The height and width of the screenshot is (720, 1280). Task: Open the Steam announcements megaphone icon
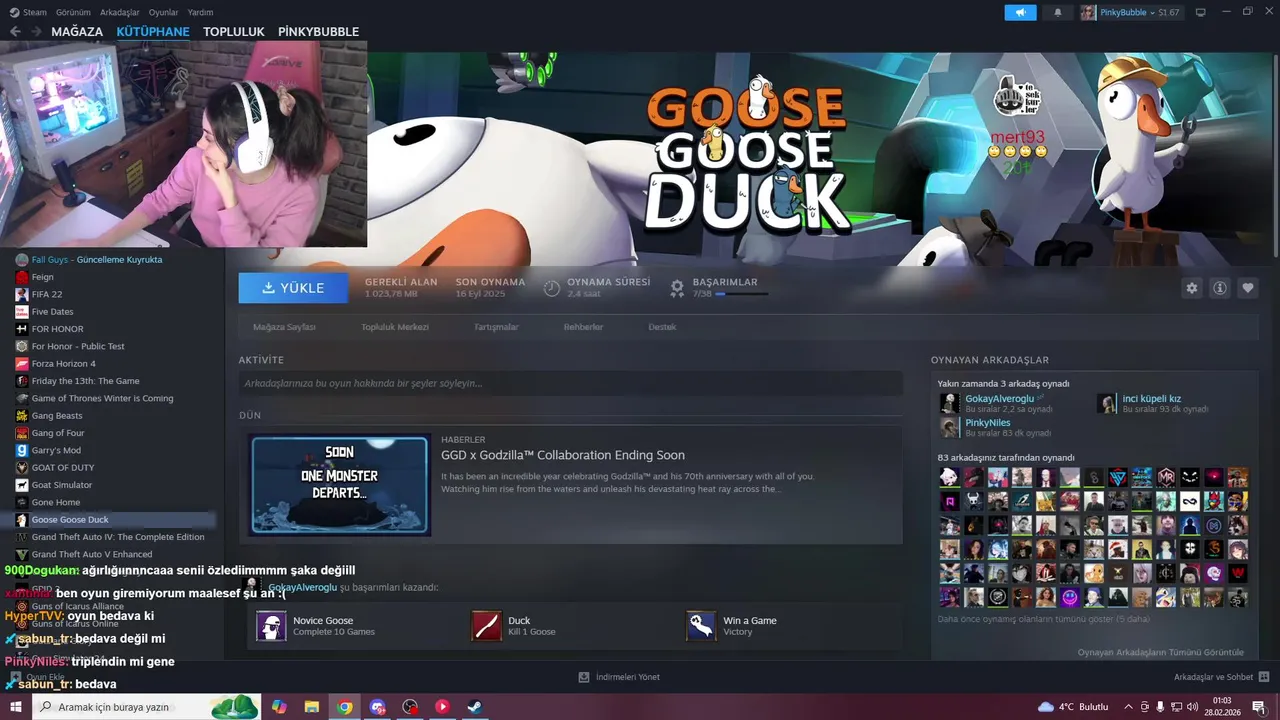click(x=1020, y=12)
